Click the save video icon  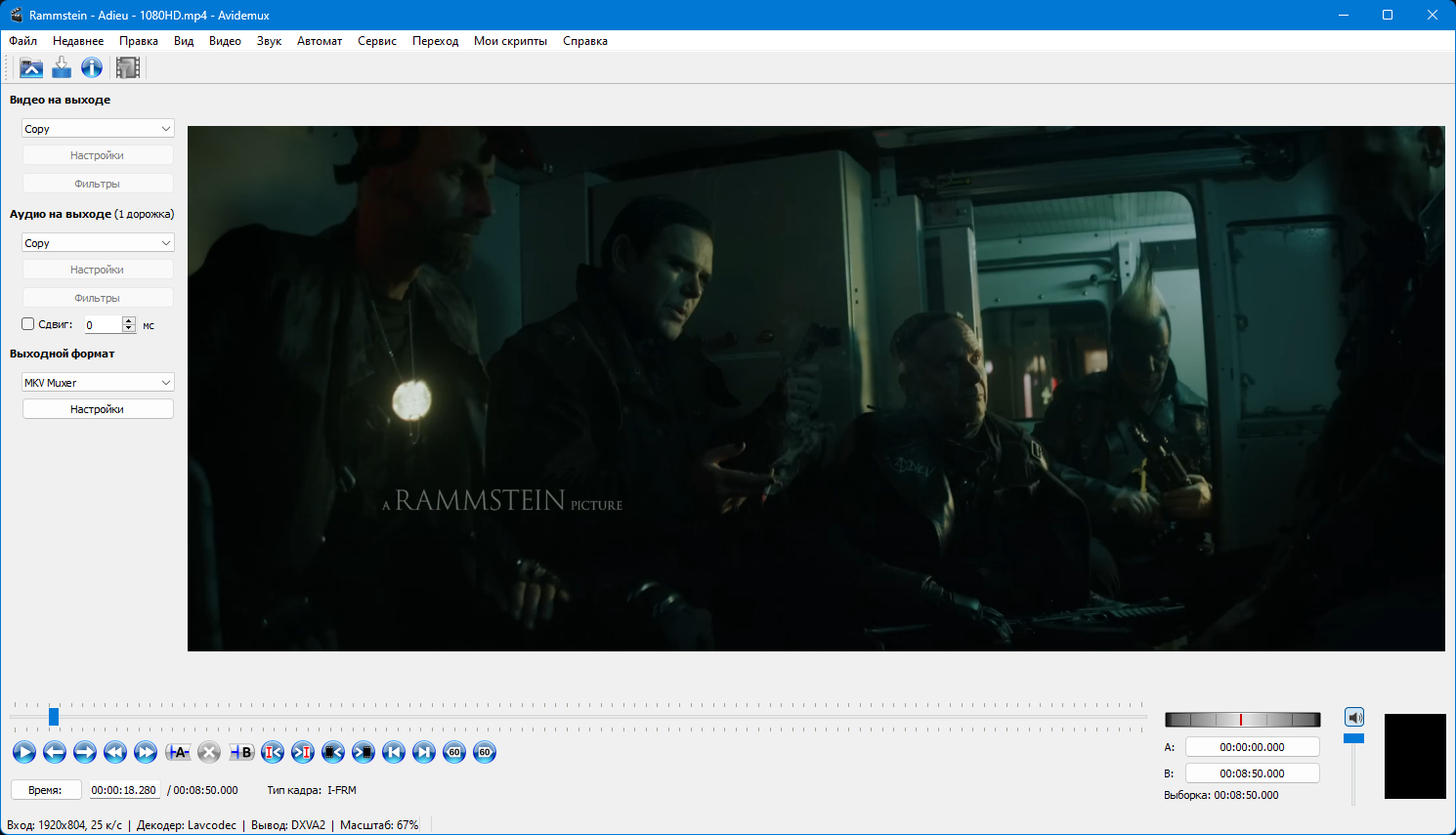[62, 67]
